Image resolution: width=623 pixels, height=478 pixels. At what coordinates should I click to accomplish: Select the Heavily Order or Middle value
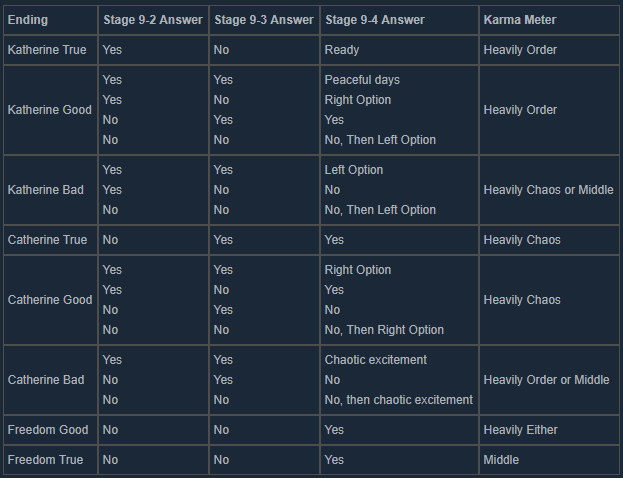pos(546,380)
